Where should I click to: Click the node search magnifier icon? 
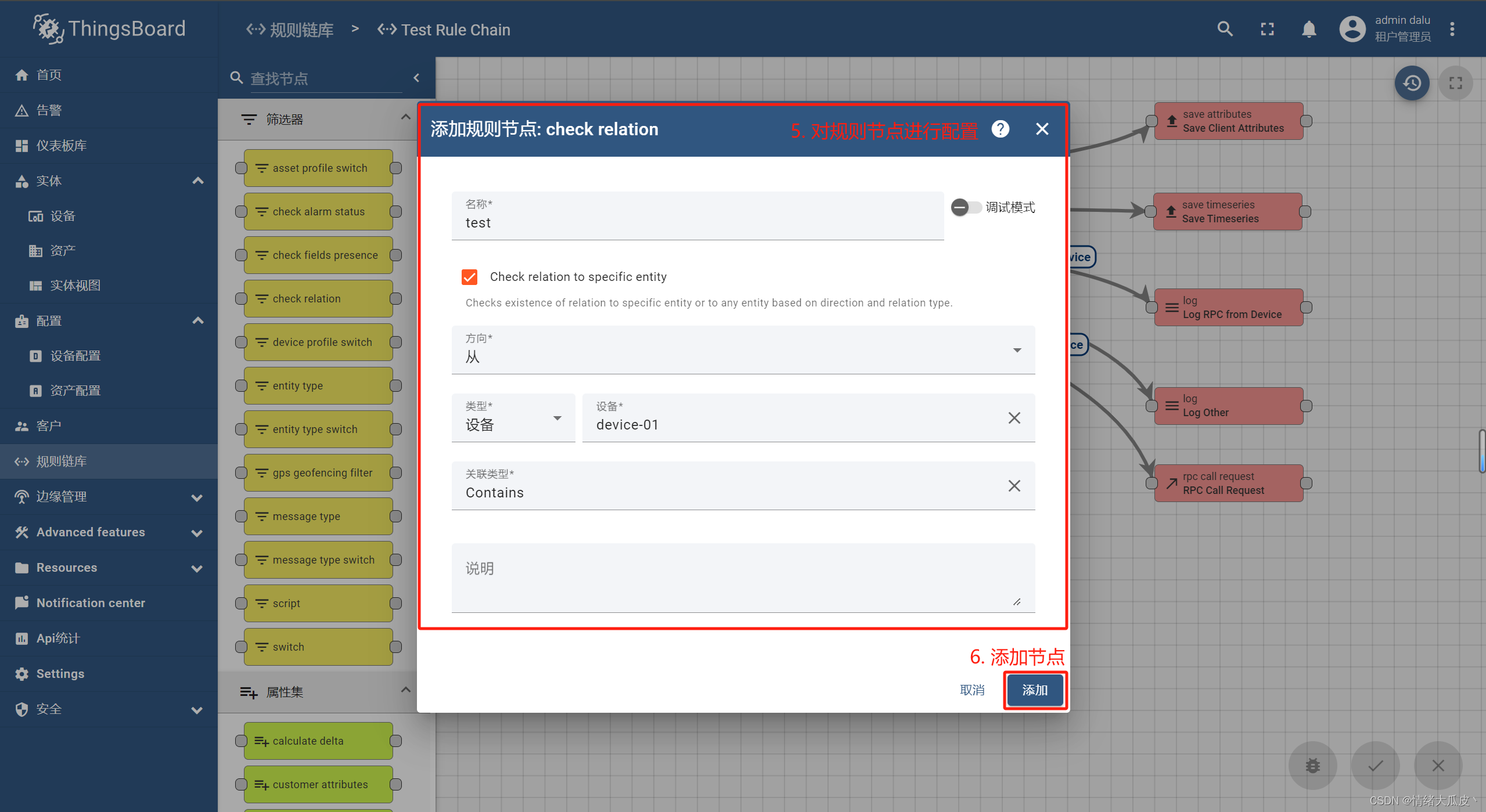236,78
